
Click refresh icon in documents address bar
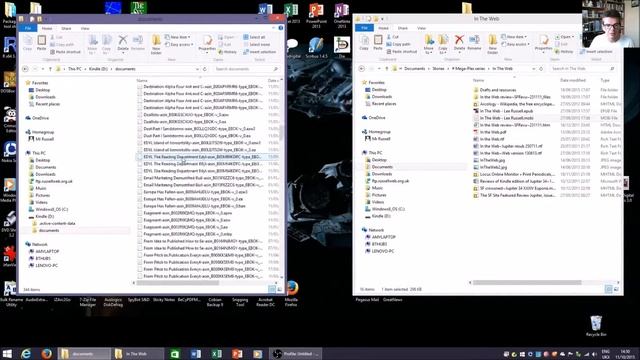click(205, 69)
